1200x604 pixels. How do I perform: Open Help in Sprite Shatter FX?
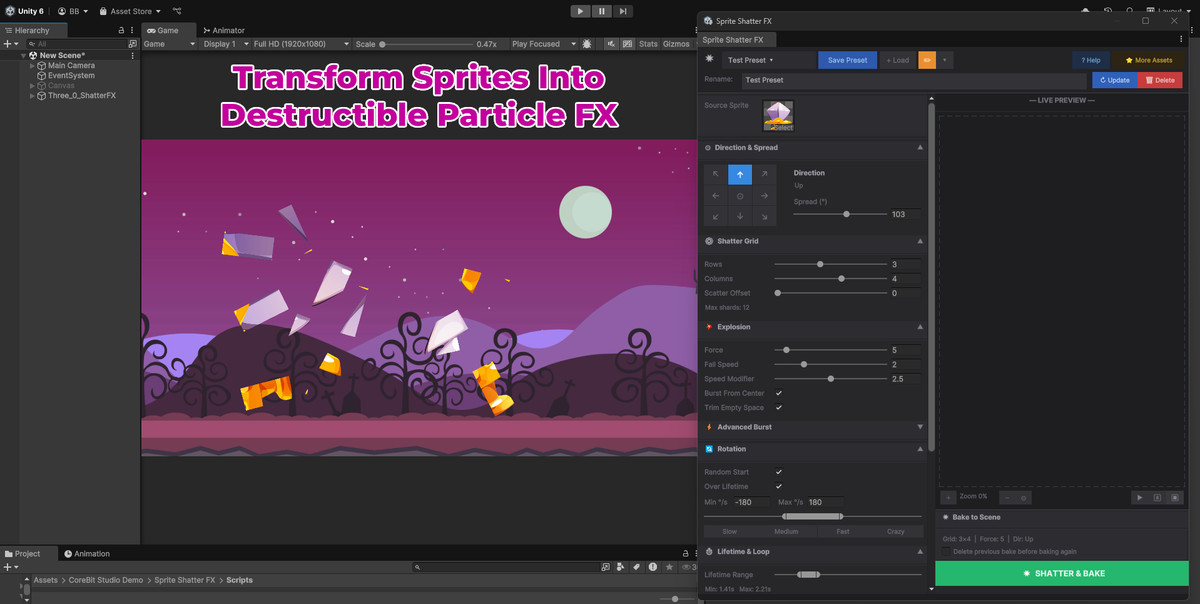pos(1090,60)
